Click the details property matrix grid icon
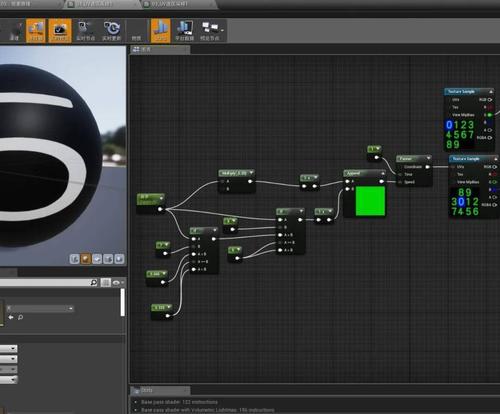Screen dimensions: 500x414 106,282
